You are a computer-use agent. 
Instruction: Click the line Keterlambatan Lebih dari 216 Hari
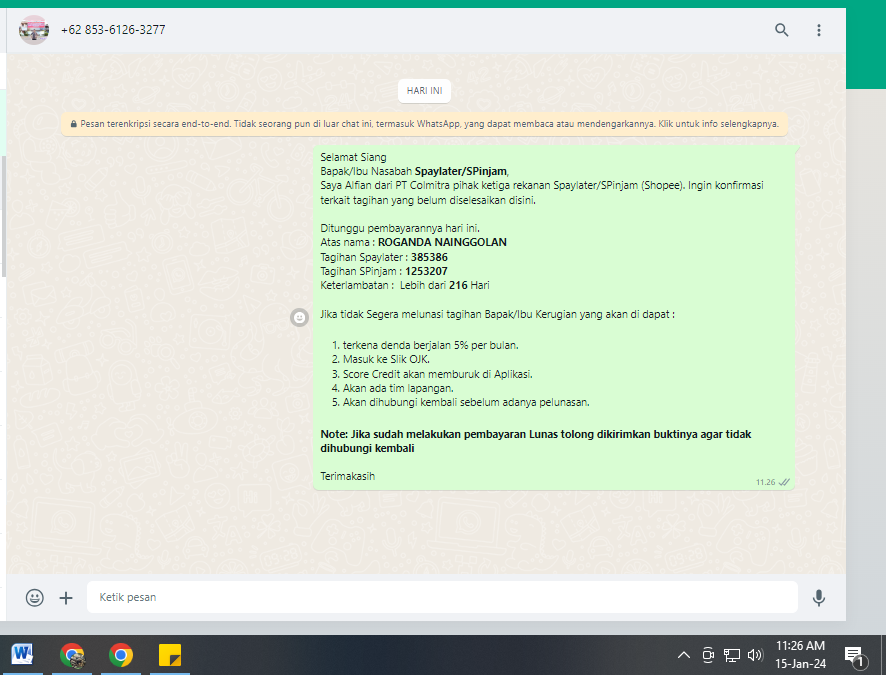click(405, 285)
